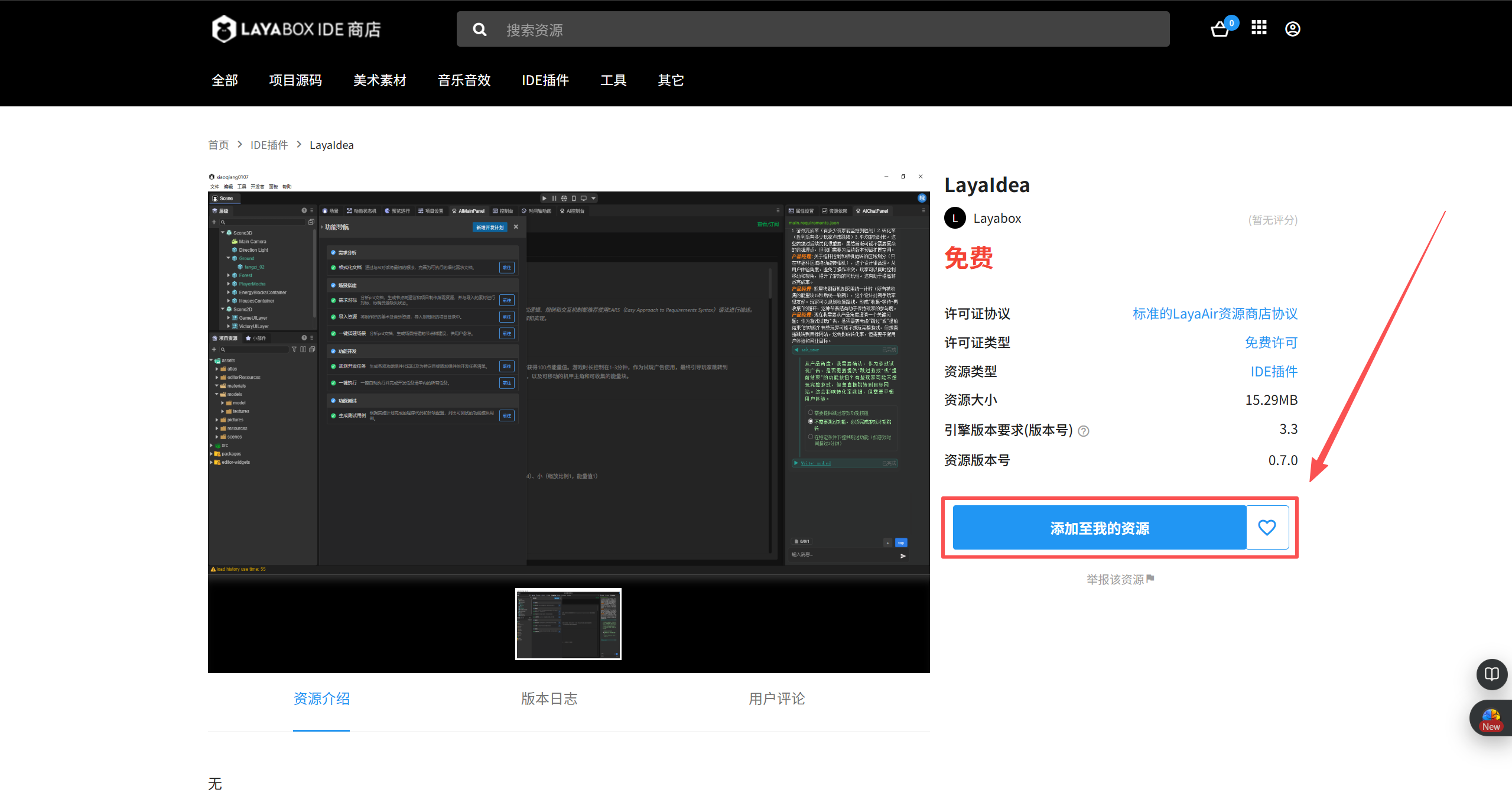Click the 资源类型 label
Screen dimensions: 1512x796
click(x=971, y=372)
